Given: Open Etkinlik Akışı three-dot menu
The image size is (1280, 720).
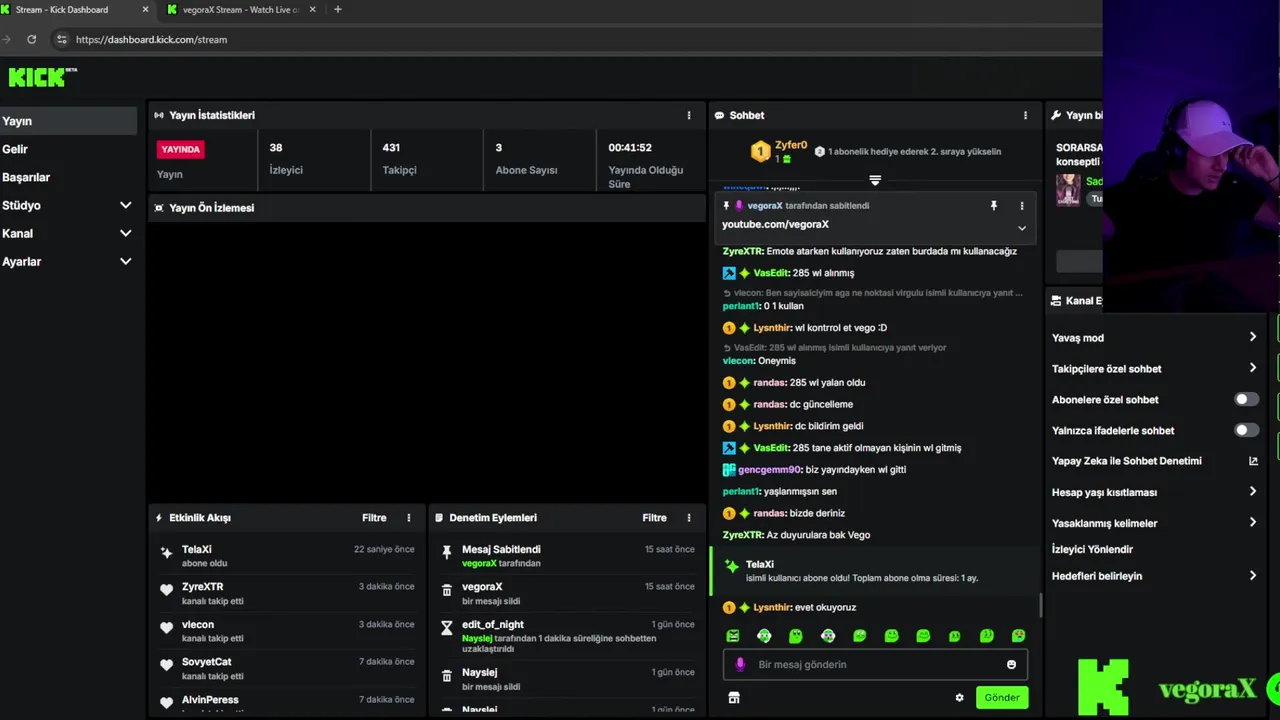Looking at the screenshot, I should tap(408, 518).
